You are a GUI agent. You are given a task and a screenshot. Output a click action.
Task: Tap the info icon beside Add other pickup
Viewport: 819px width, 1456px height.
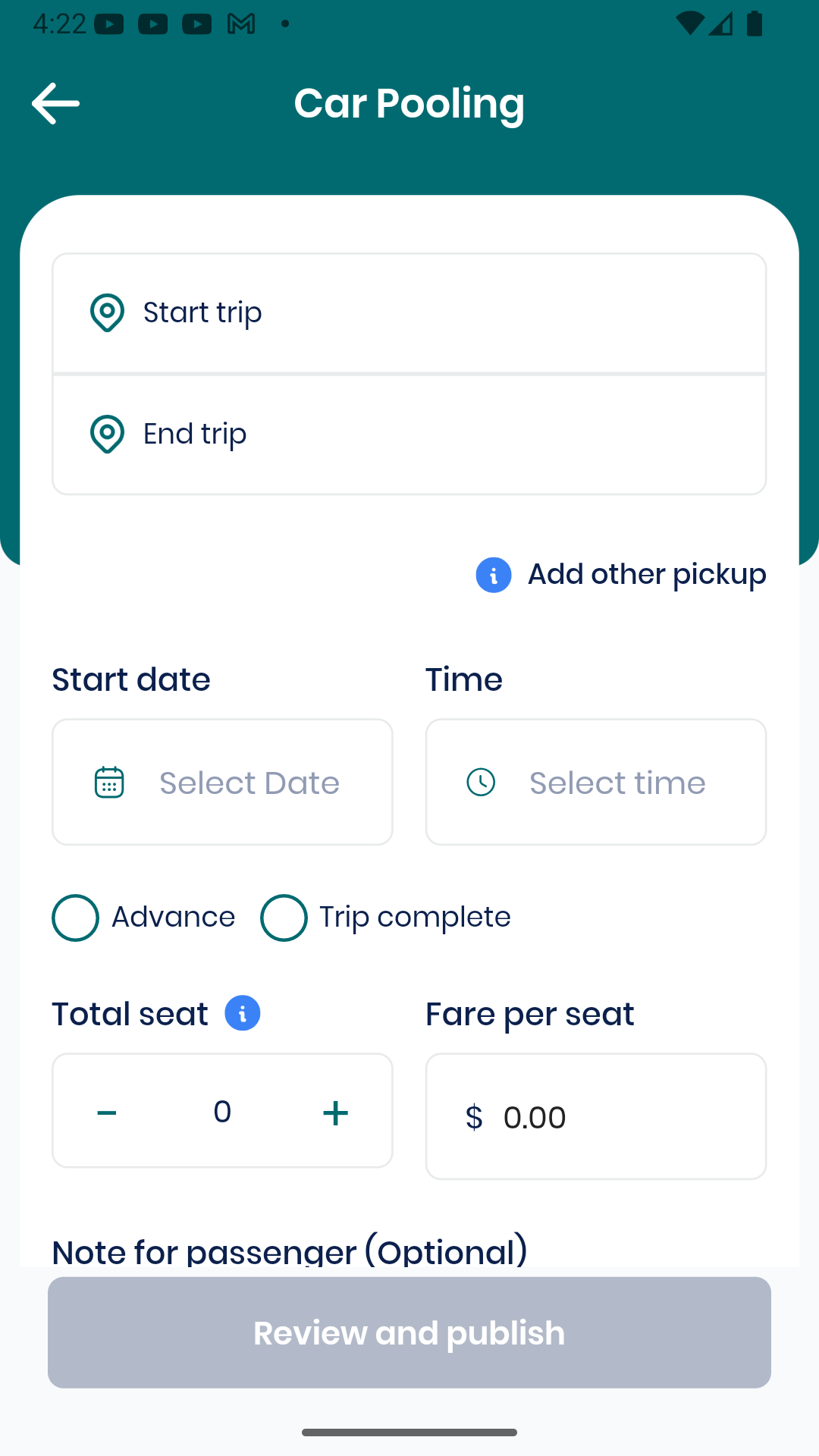[x=494, y=575]
